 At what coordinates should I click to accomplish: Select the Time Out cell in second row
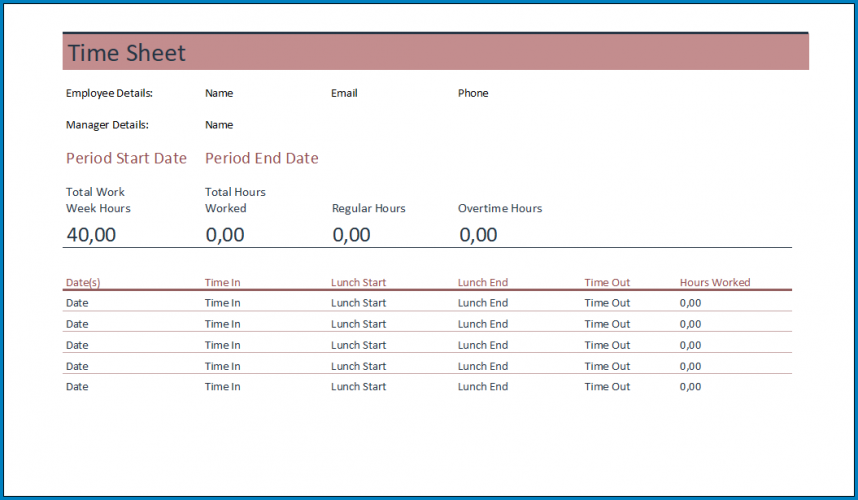click(x=607, y=324)
